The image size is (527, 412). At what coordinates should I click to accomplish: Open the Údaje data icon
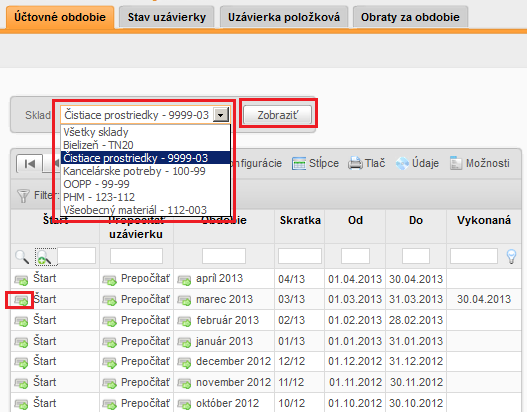click(x=402, y=164)
